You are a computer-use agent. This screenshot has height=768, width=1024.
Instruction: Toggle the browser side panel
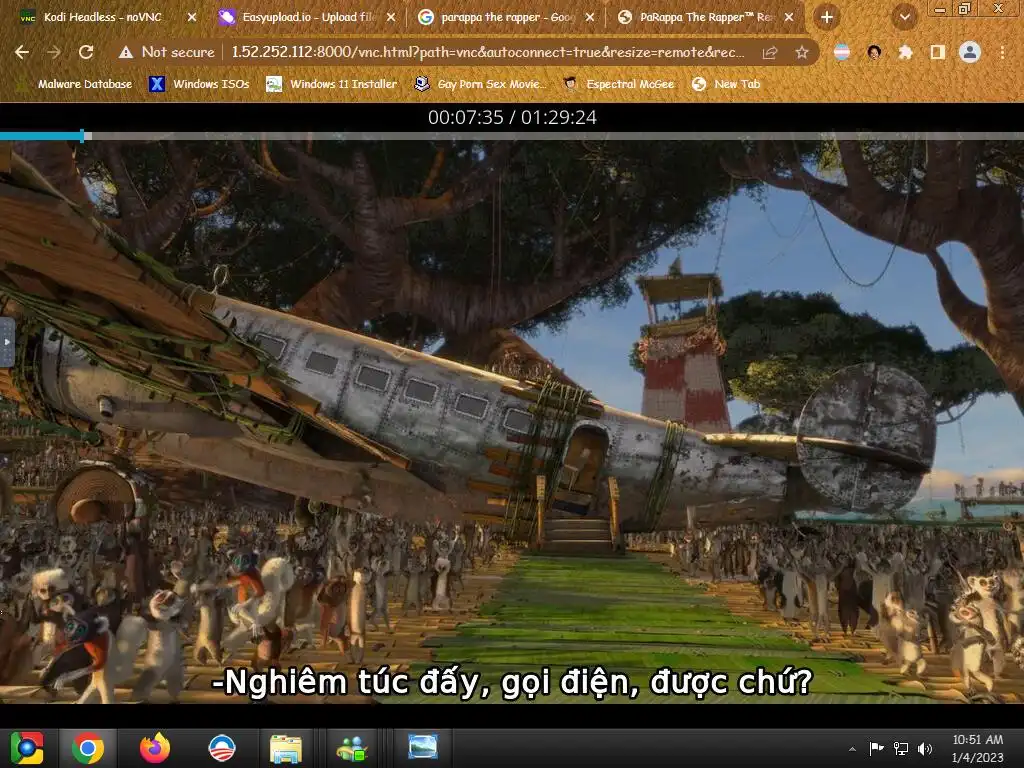click(938, 52)
